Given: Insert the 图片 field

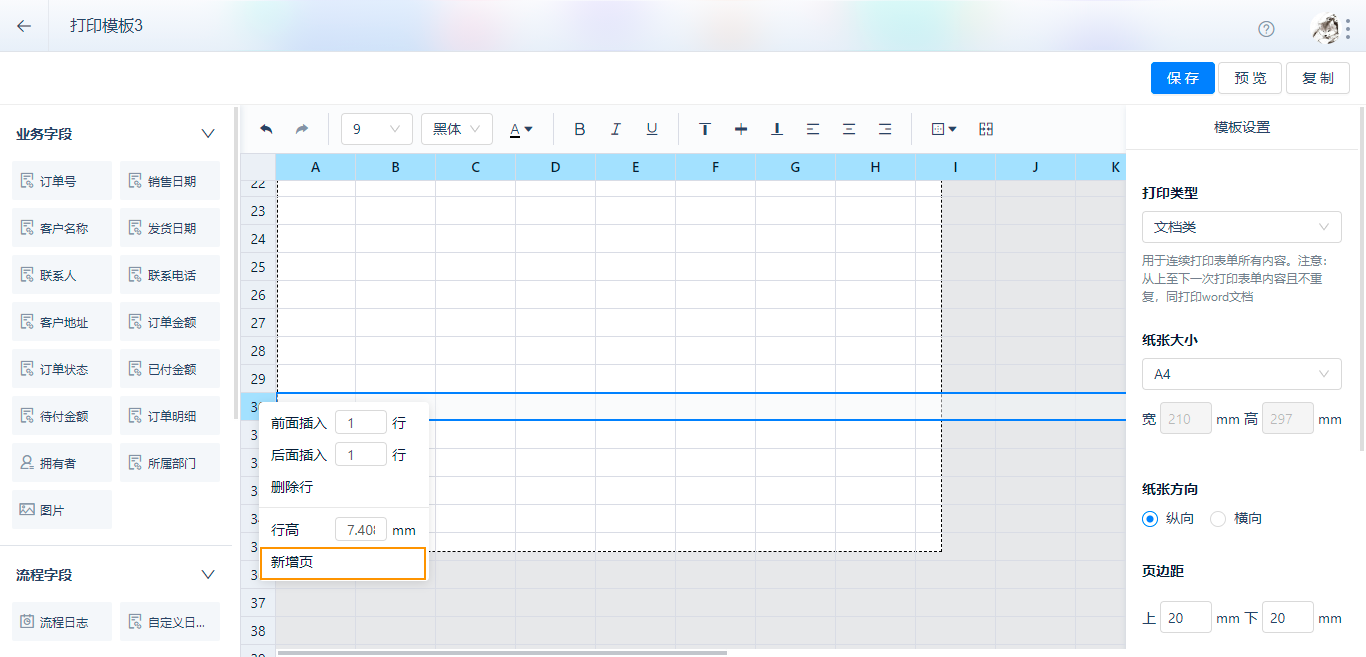Looking at the screenshot, I should 62,510.
